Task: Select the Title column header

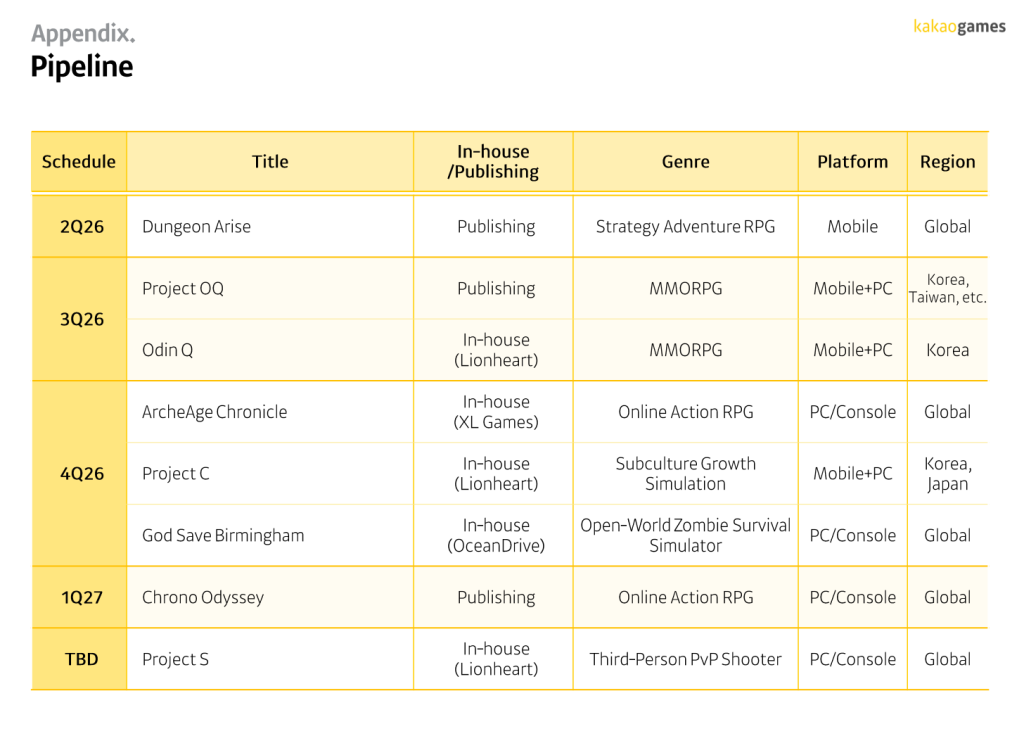Action: 270,162
